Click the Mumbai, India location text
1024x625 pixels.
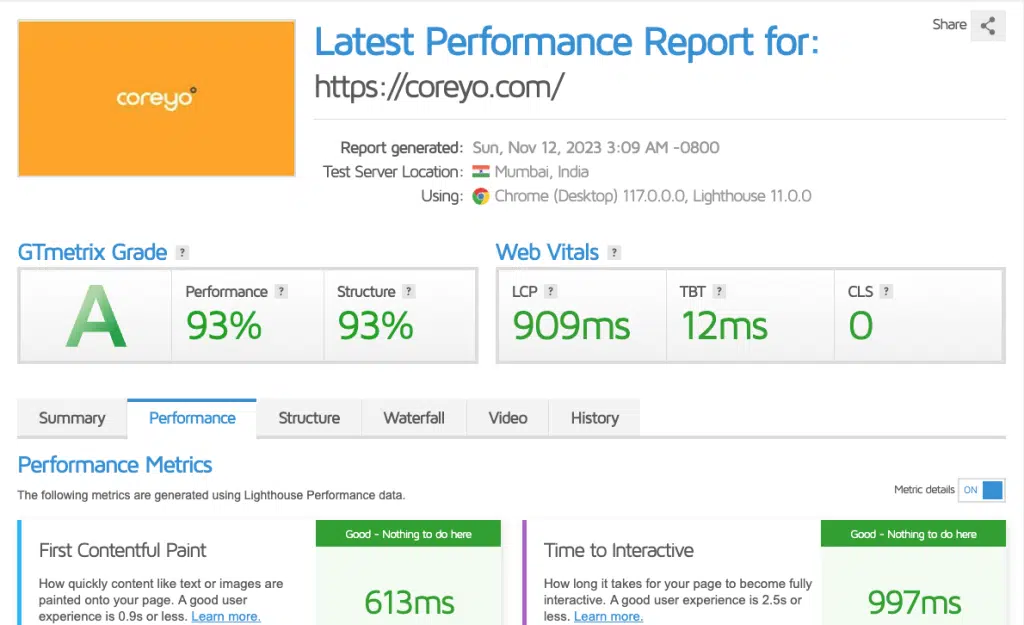pos(541,172)
